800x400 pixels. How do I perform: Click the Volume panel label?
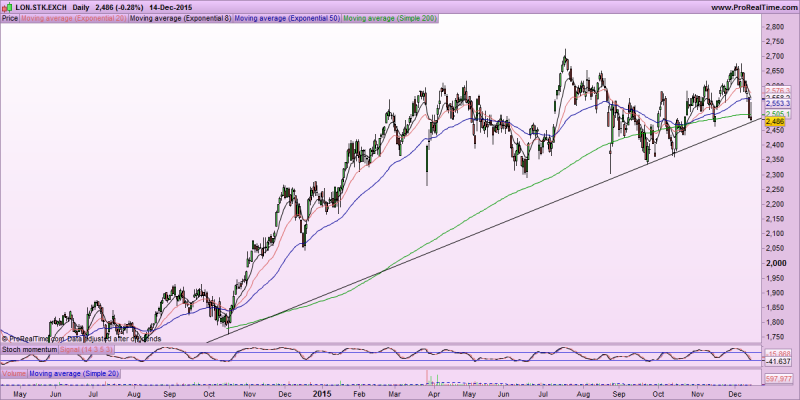(13, 372)
